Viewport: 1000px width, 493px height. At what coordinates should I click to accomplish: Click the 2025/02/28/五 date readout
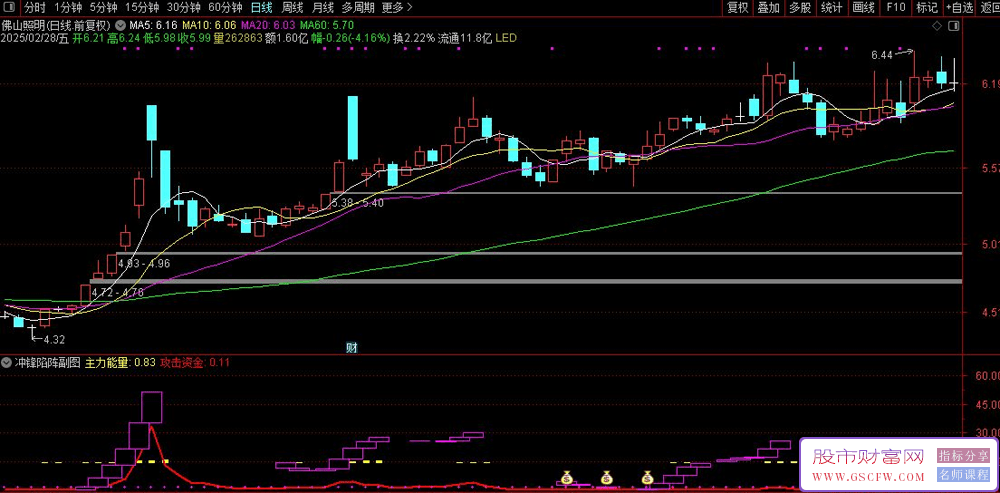point(34,38)
